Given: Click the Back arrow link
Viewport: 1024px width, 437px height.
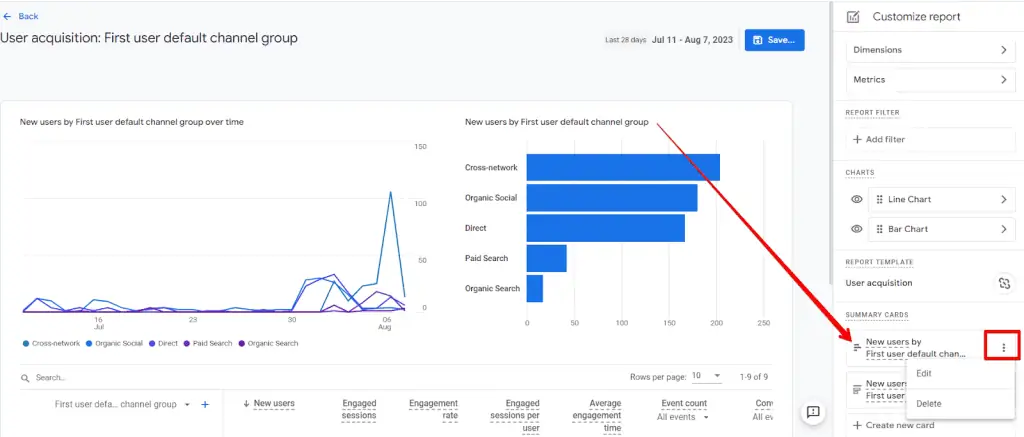Looking at the screenshot, I should [x=21, y=16].
